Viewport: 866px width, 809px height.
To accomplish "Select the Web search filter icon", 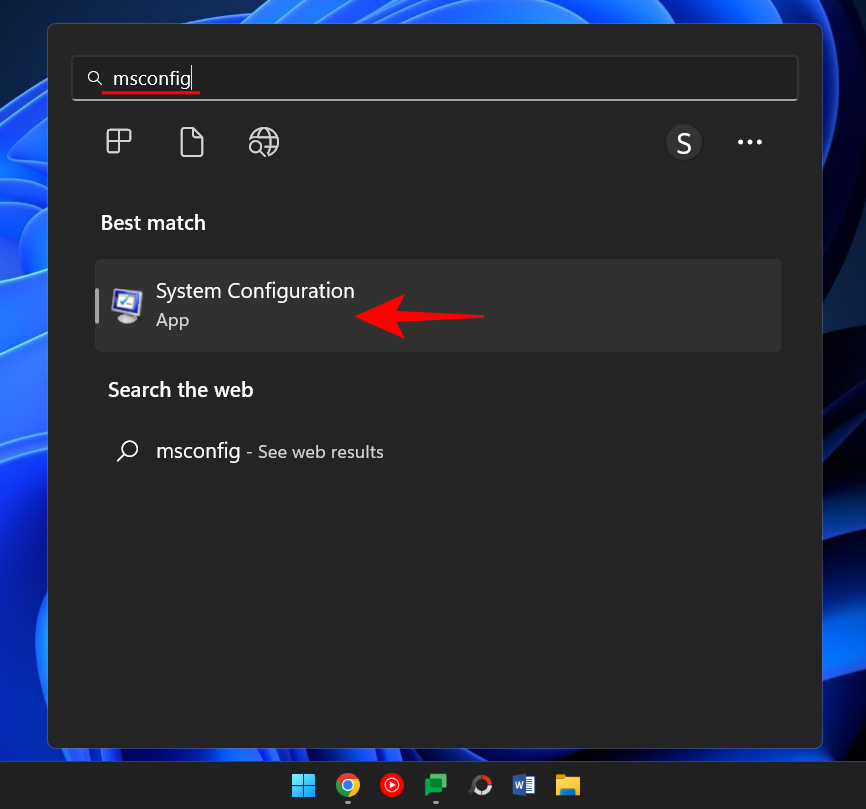I will click(x=263, y=141).
